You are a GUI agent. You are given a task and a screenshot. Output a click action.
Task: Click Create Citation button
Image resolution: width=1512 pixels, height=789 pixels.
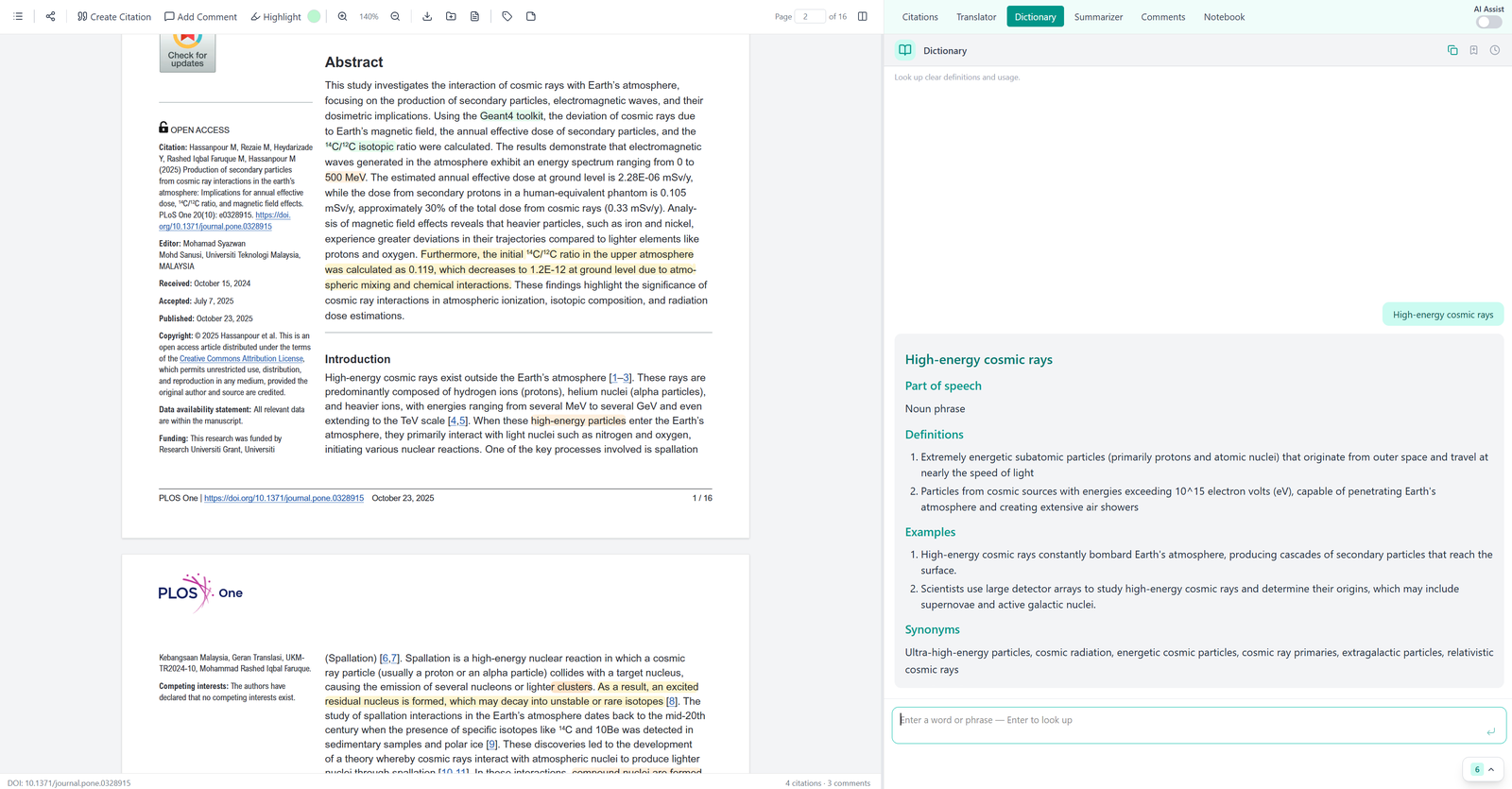pyautogui.click(x=114, y=16)
